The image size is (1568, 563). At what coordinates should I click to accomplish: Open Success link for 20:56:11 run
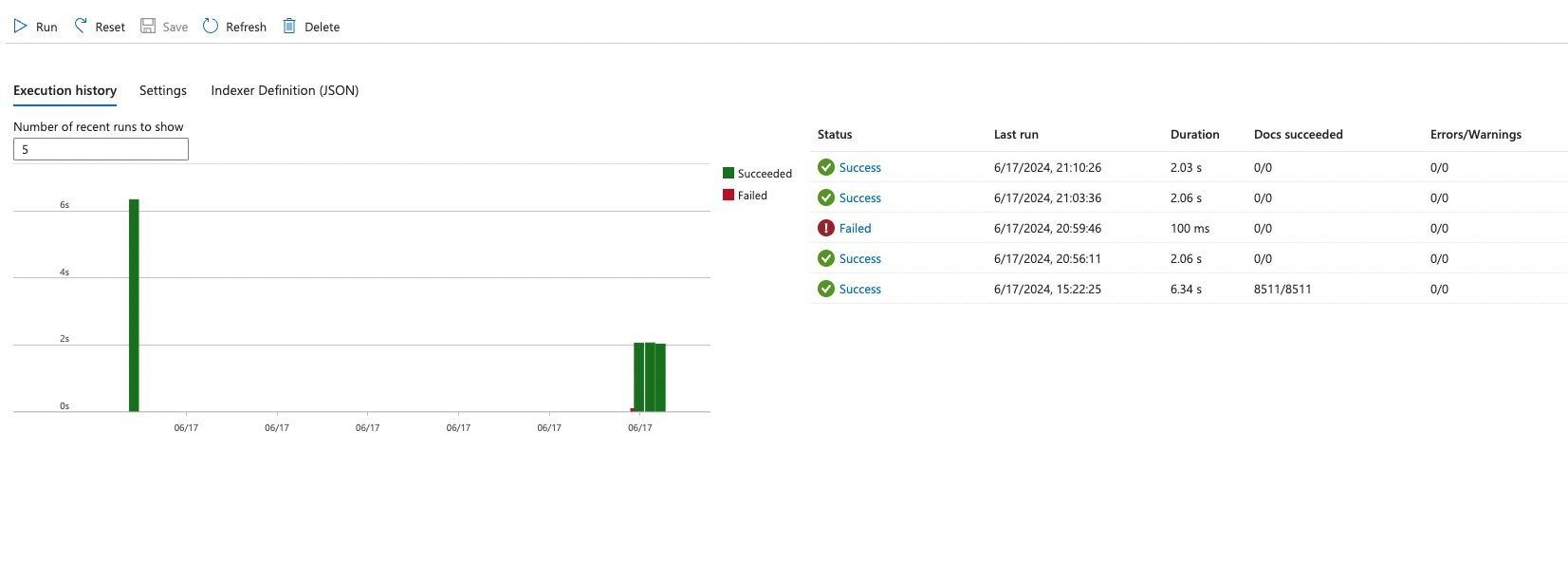coord(859,258)
